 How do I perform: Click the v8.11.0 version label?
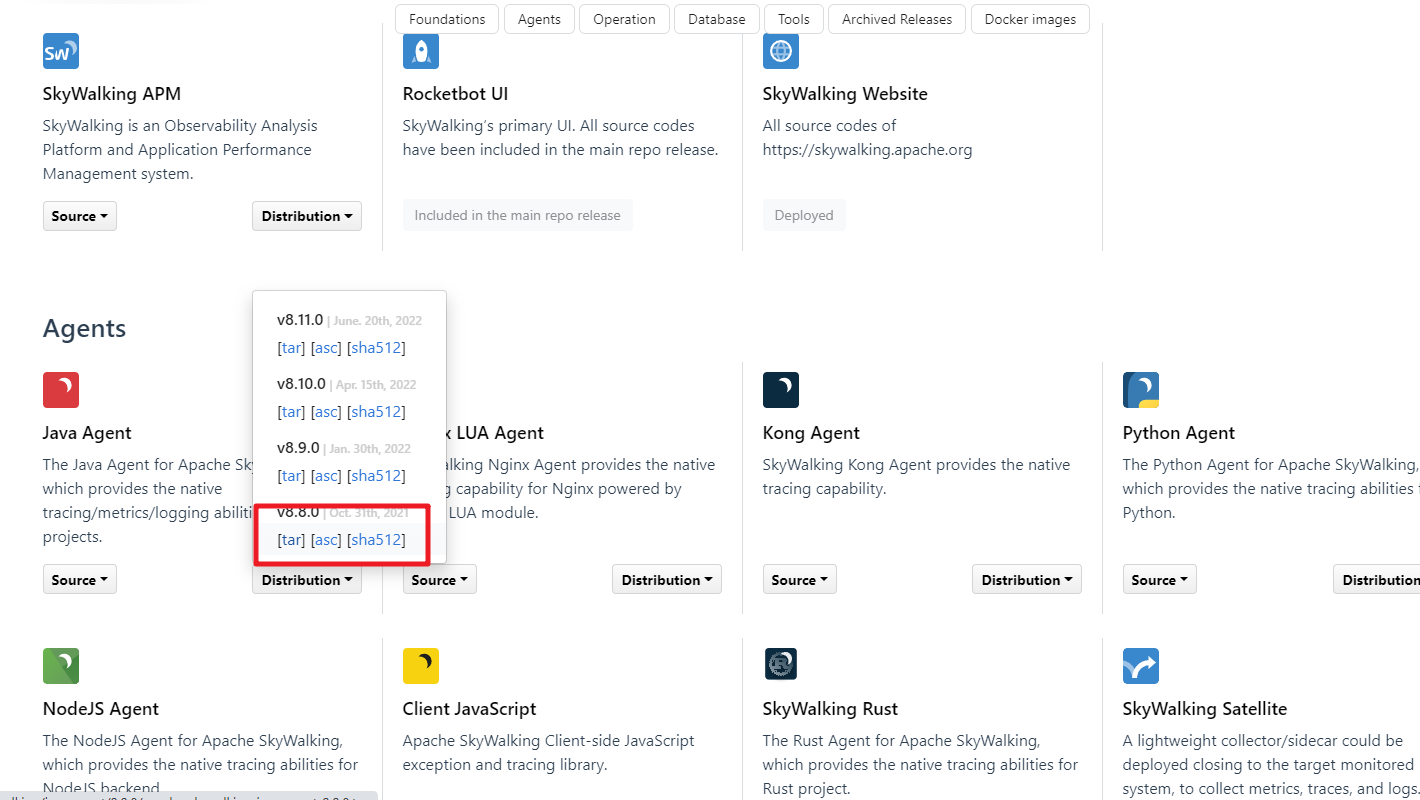pos(300,320)
